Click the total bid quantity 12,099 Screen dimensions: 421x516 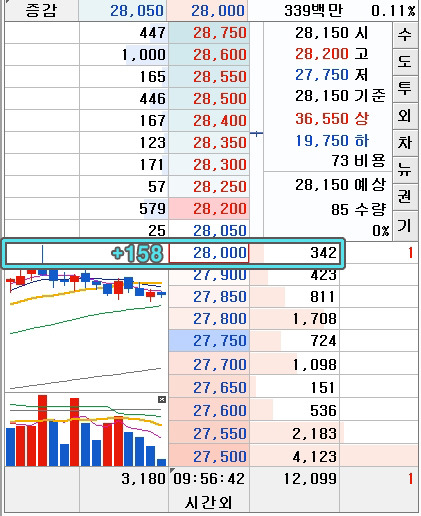310,479
